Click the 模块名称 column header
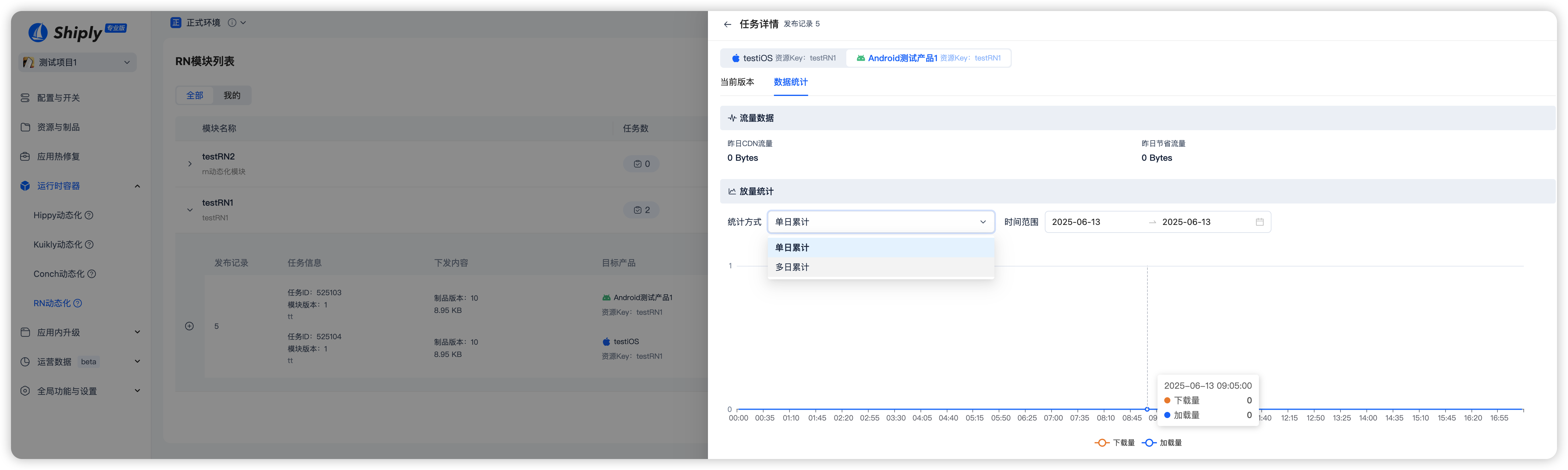 point(219,128)
